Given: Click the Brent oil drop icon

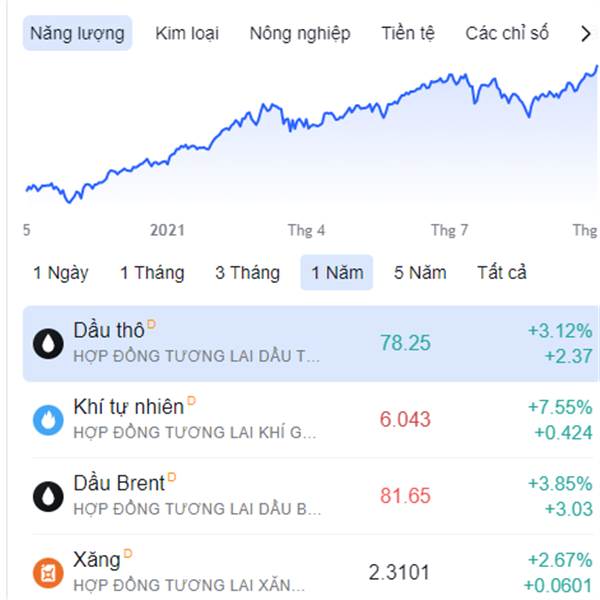Looking at the screenshot, I should click(48, 496).
